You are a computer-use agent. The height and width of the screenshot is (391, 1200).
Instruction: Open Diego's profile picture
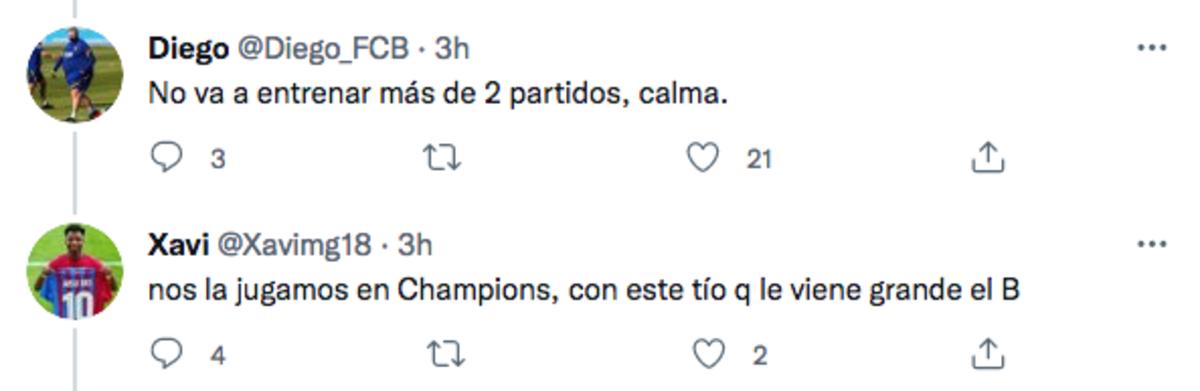75,75
